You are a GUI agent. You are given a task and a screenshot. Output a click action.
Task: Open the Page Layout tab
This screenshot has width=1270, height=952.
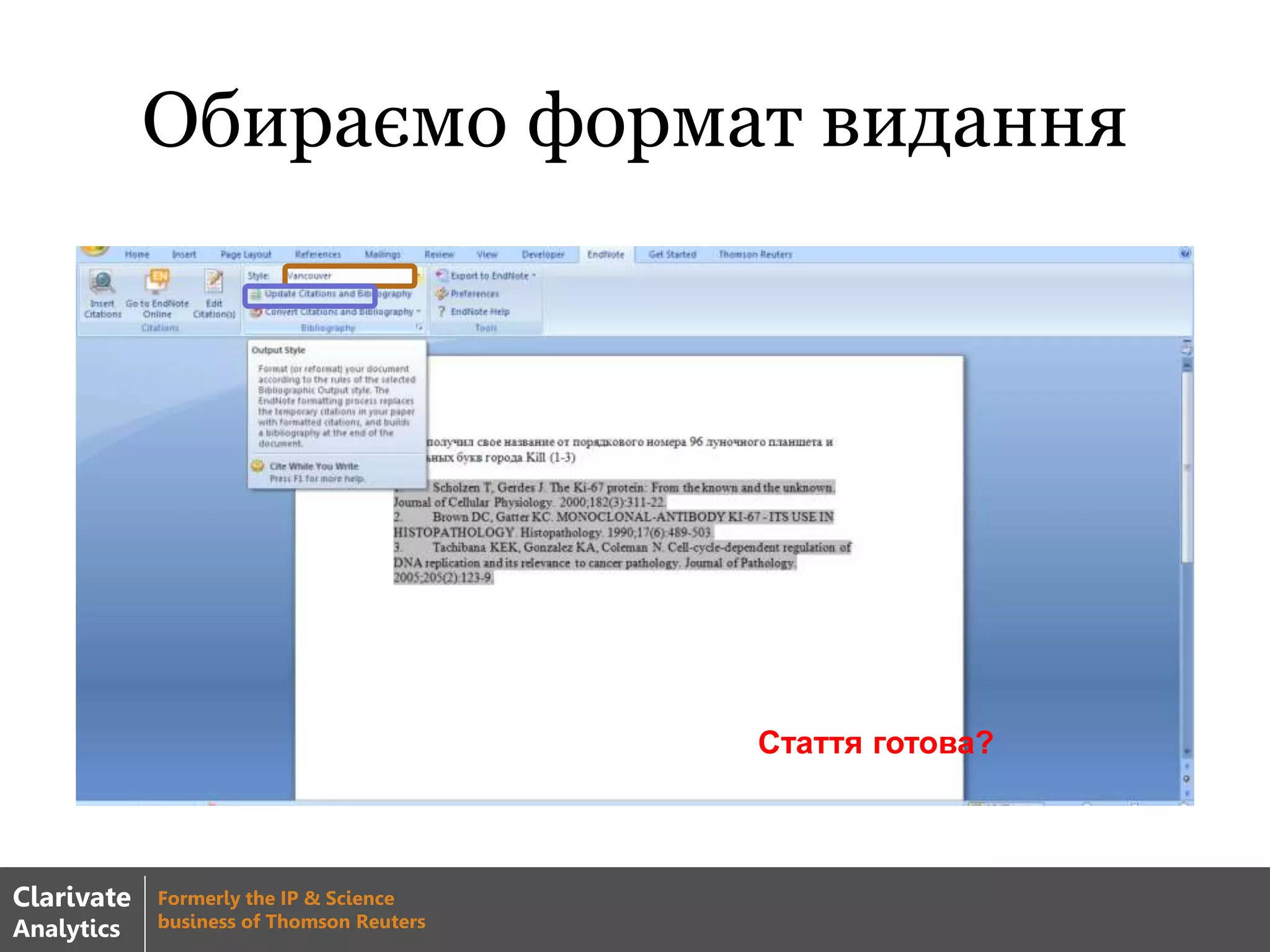(x=246, y=255)
